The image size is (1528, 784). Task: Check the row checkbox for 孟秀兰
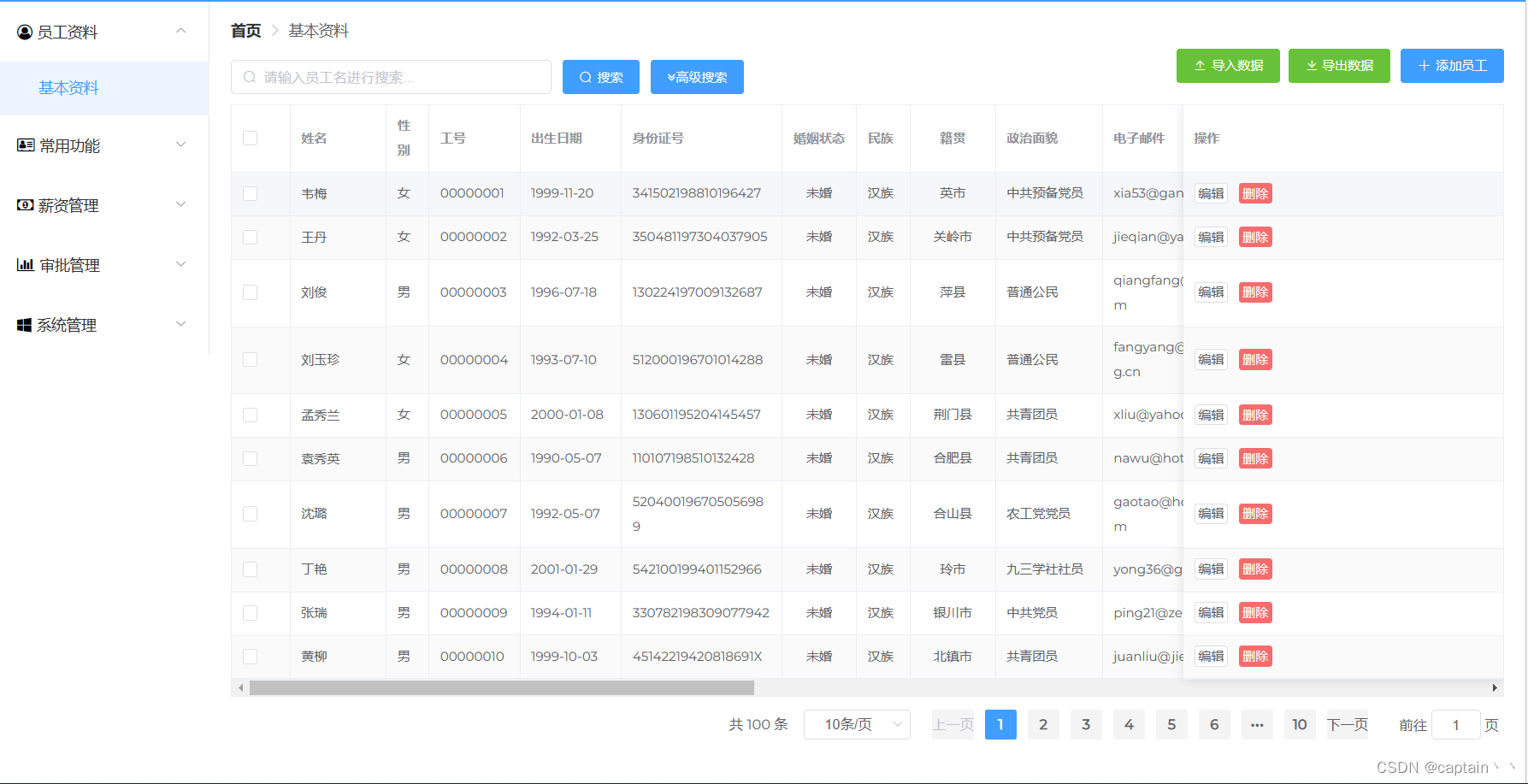[251, 415]
